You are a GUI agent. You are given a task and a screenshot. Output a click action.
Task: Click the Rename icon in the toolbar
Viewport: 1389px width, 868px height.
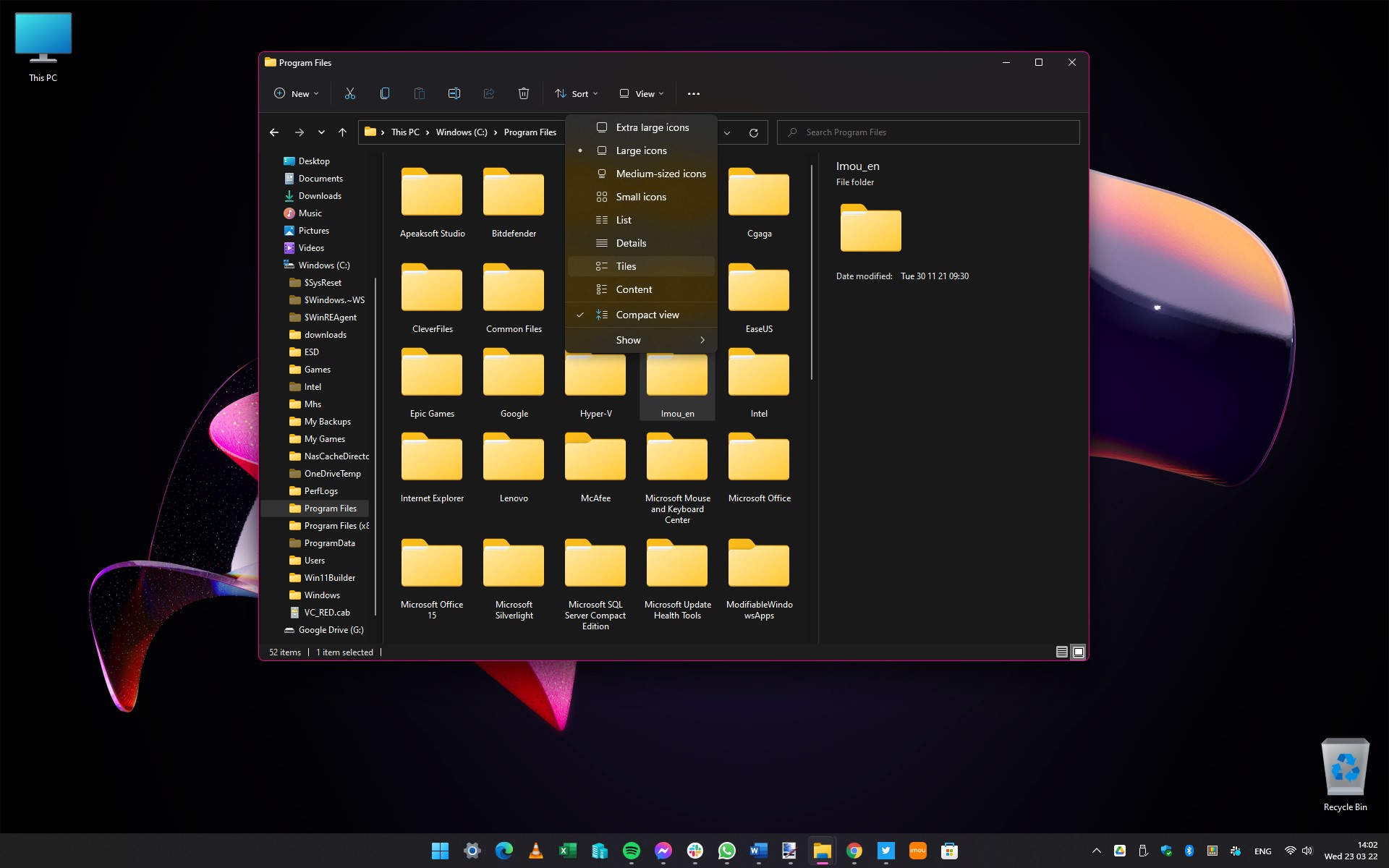click(x=454, y=93)
